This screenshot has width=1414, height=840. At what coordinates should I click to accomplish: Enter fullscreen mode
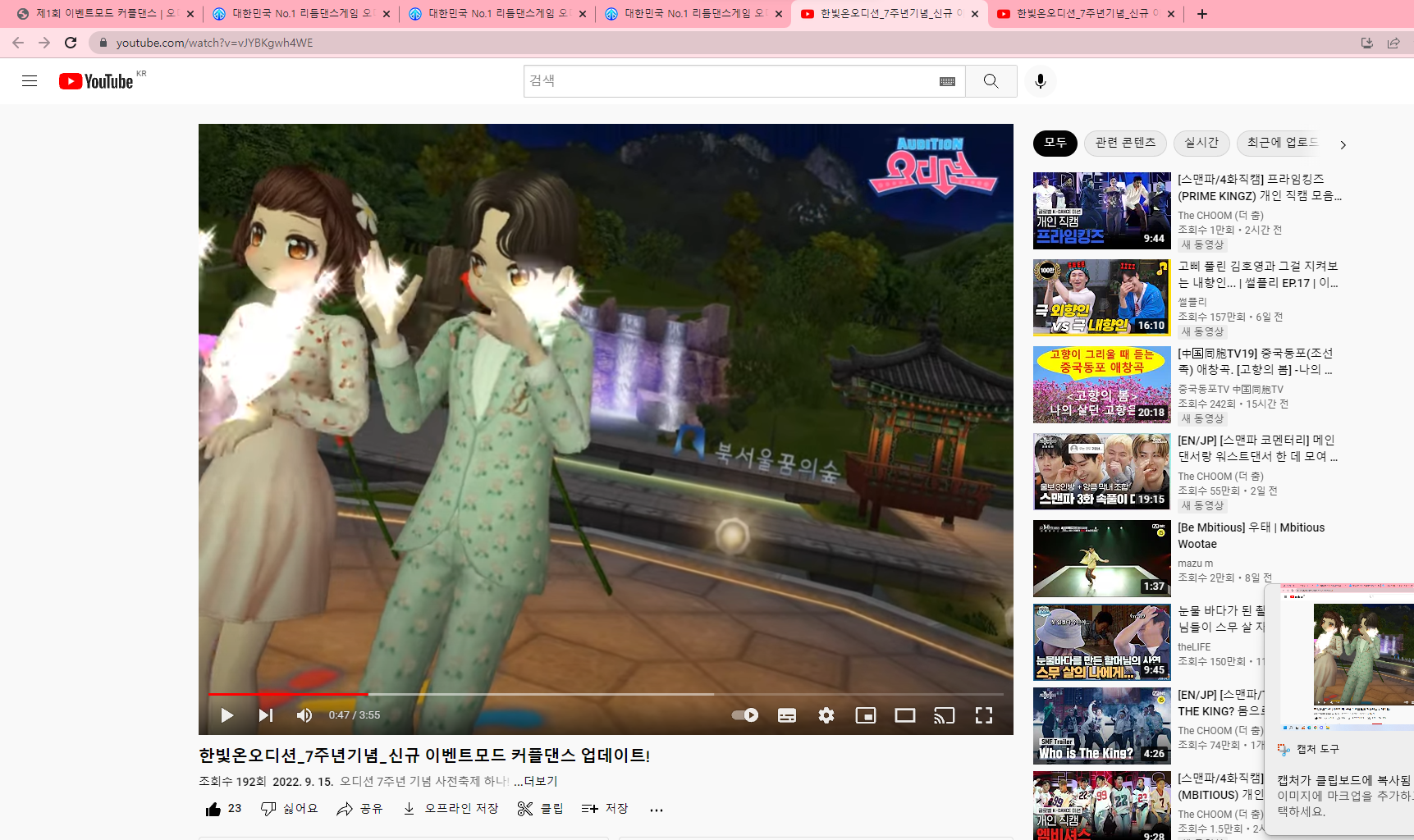click(984, 715)
